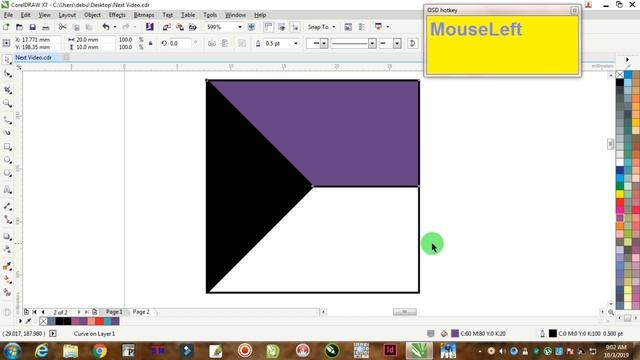Screen dimensions: 640x360
Task: Click the Export icon in toolbar
Action: (x=180, y=27)
